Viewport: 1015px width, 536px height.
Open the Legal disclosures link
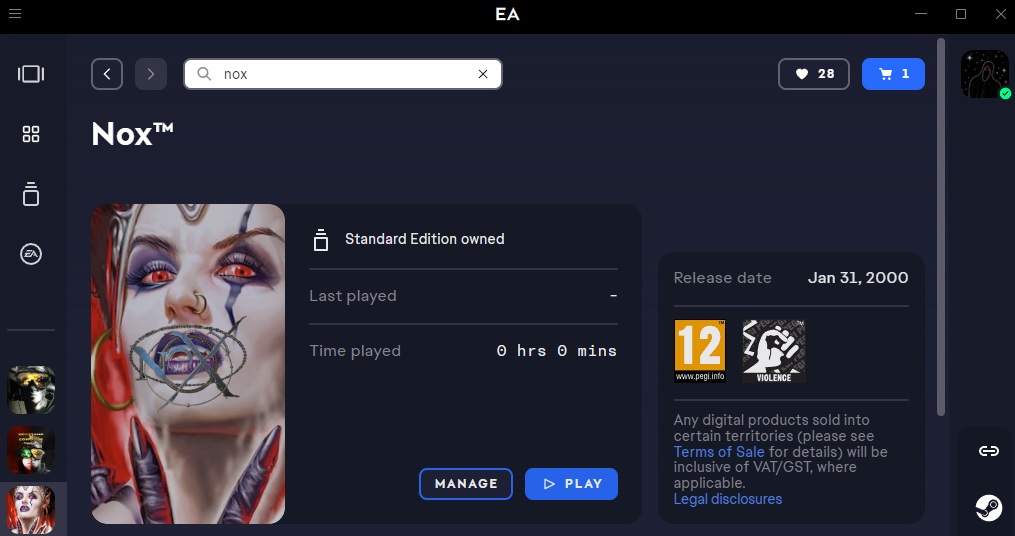(728, 499)
